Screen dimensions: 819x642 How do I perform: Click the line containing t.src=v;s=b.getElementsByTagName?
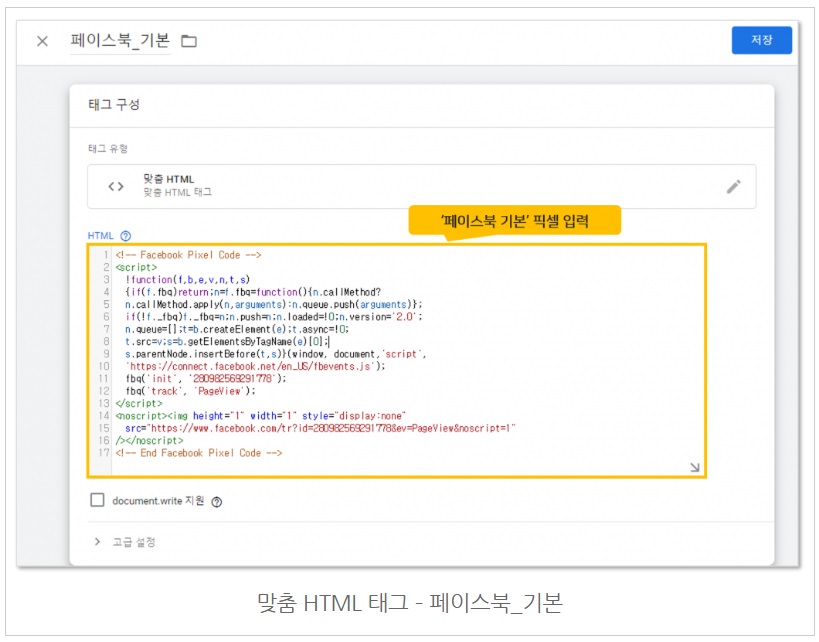click(x=227, y=342)
